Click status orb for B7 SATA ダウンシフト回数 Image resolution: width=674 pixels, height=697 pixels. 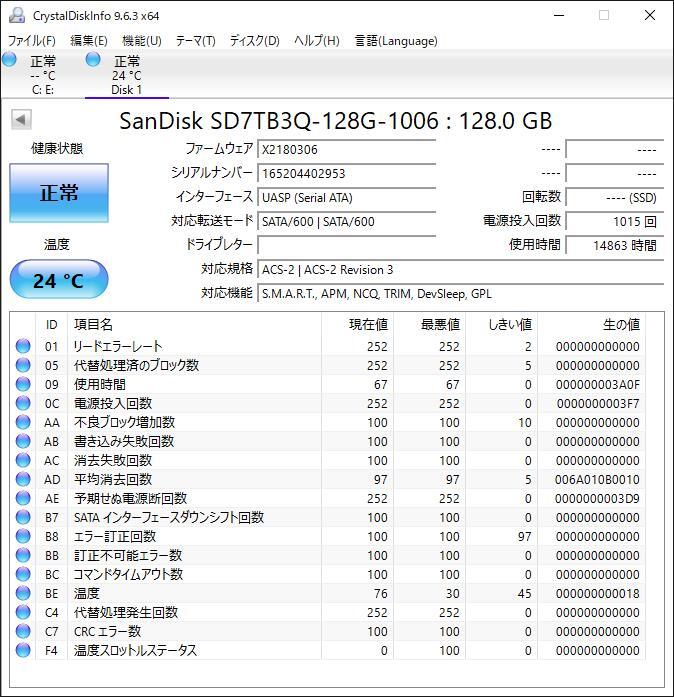point(23,517)
